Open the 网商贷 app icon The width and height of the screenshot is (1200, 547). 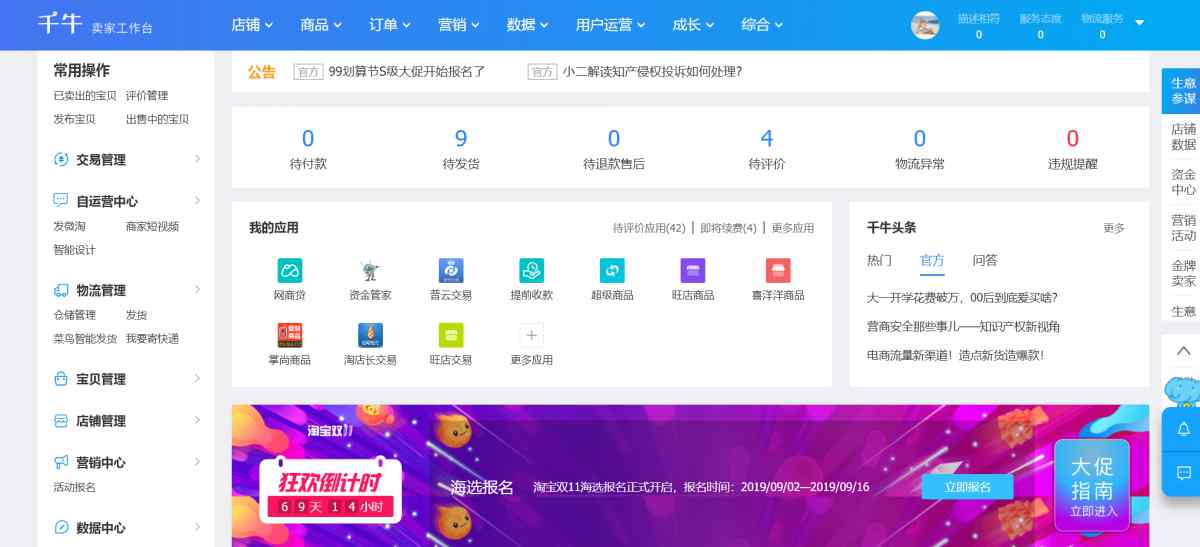coord(289,270)
